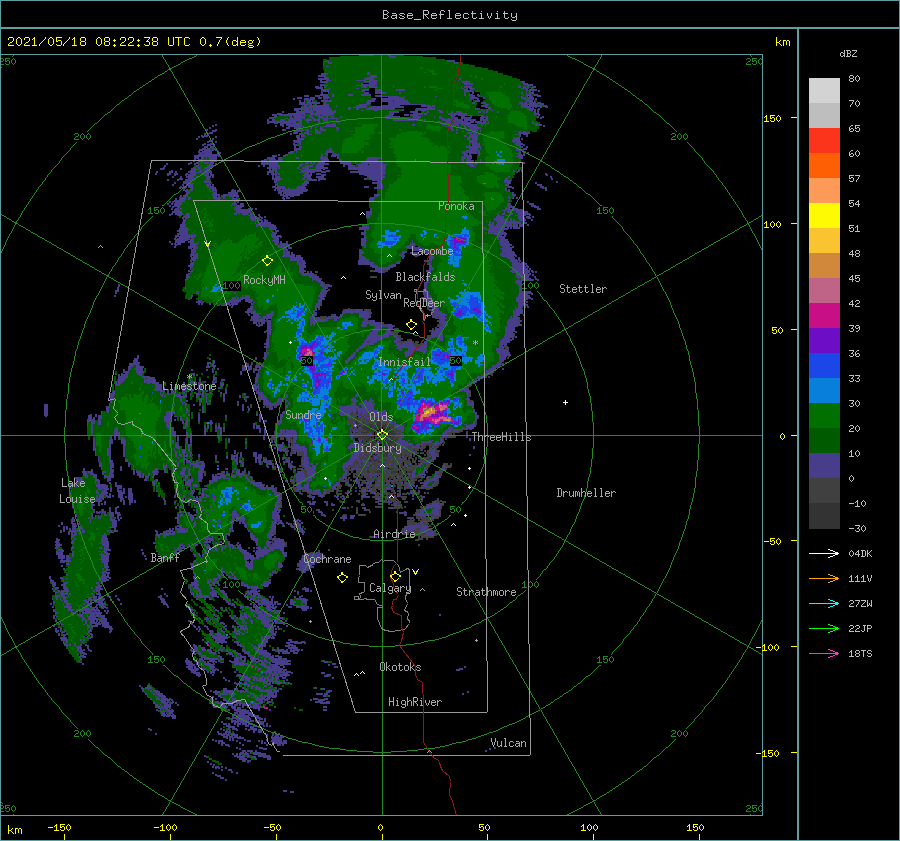Click the Sylvan label

coord(383,295)
